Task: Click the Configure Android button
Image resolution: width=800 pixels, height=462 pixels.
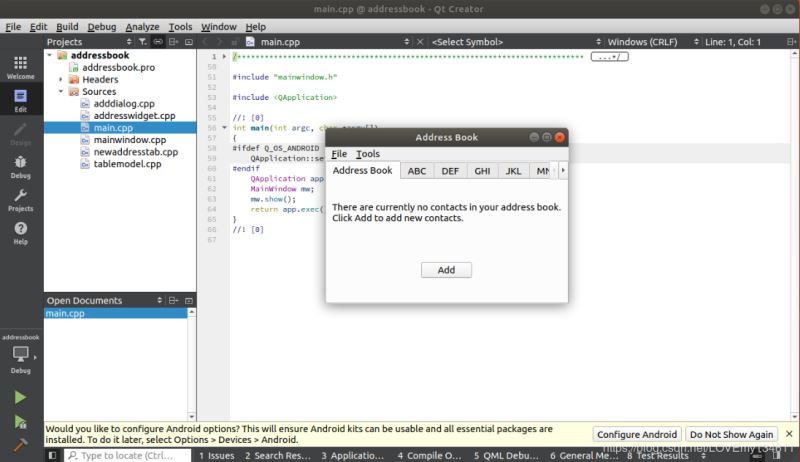Action: pyautogui.click(x=635, y=434)
